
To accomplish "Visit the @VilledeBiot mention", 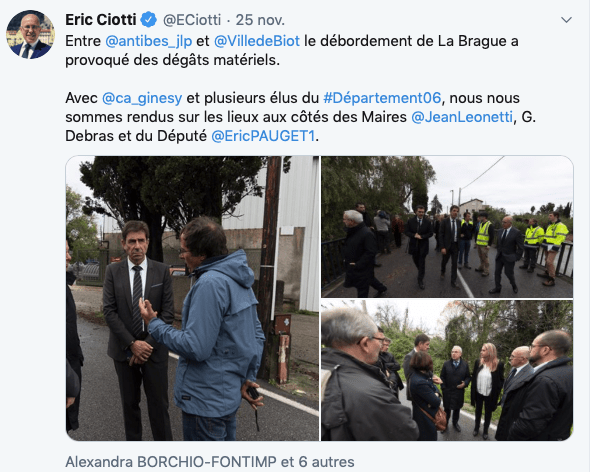I will [x=257, y=41].
